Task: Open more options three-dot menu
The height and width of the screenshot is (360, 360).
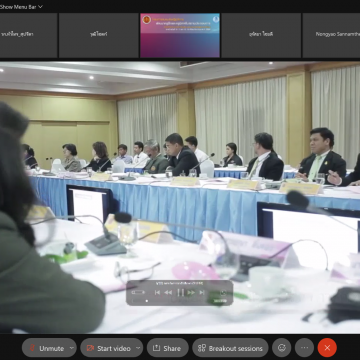Action: (x=304, y=348)
